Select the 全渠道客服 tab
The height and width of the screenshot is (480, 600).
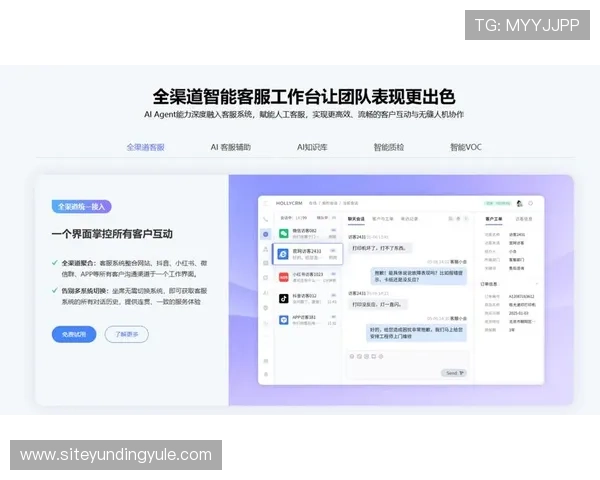(x=145, y=147)
